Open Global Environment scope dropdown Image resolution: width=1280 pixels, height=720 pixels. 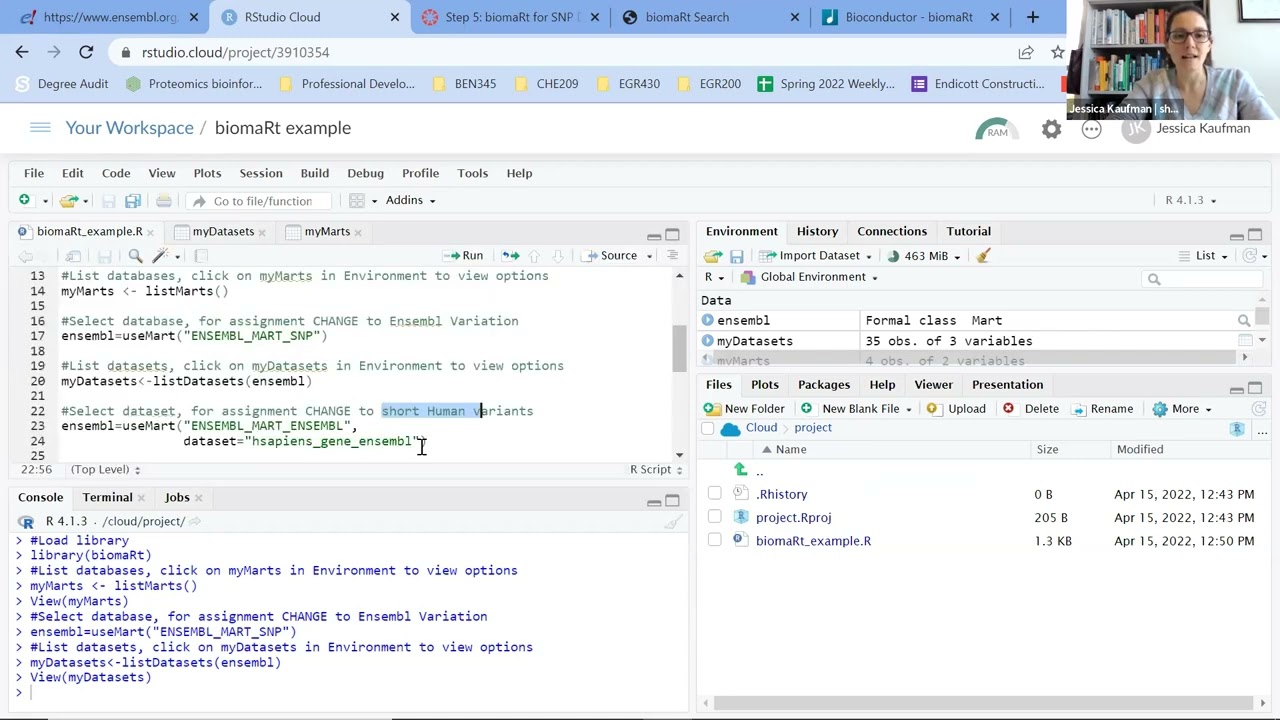coord(809,277)
